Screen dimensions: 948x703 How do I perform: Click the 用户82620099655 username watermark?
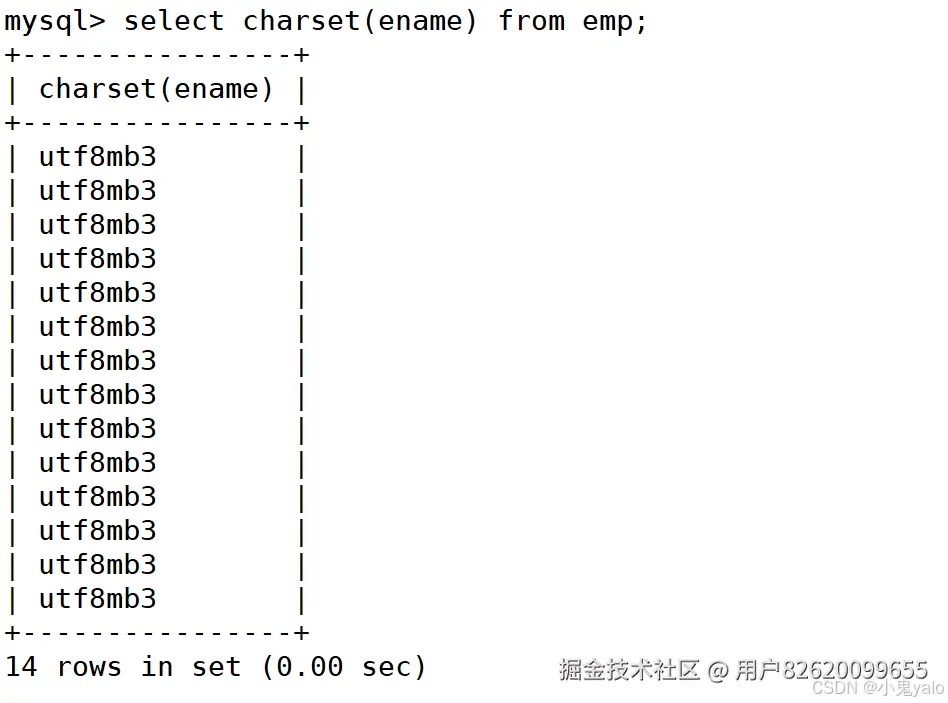pyautogui.click(x=831, y=670)
